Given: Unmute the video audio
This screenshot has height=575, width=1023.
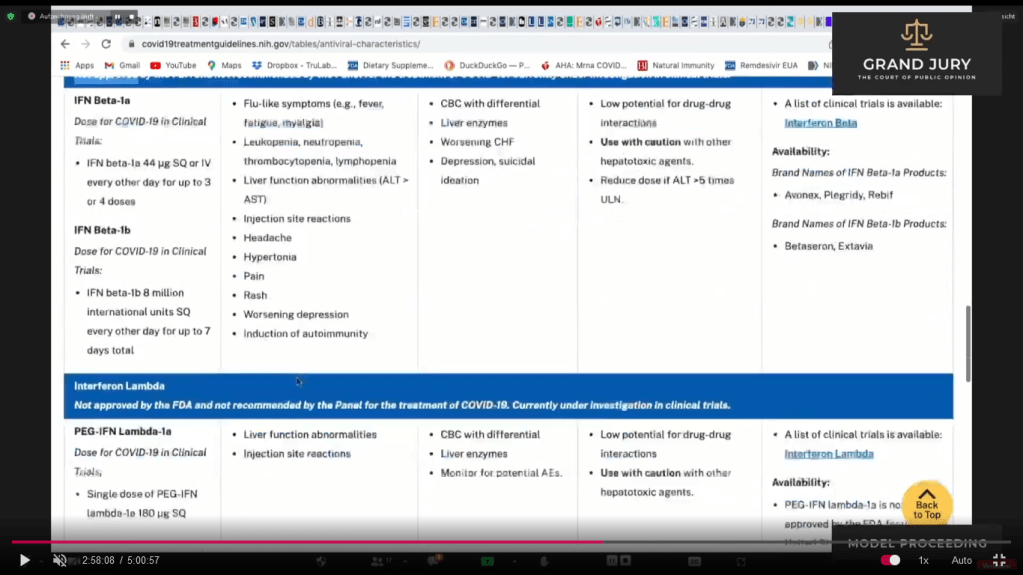Looking at the screenshot, I should point(60,561).
